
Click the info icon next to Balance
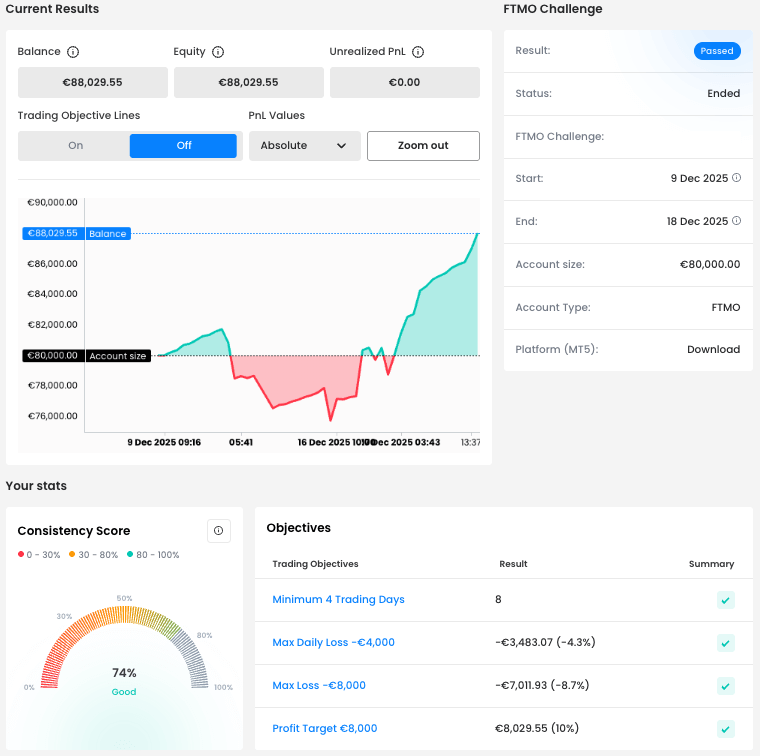click(x=73, y=52)
